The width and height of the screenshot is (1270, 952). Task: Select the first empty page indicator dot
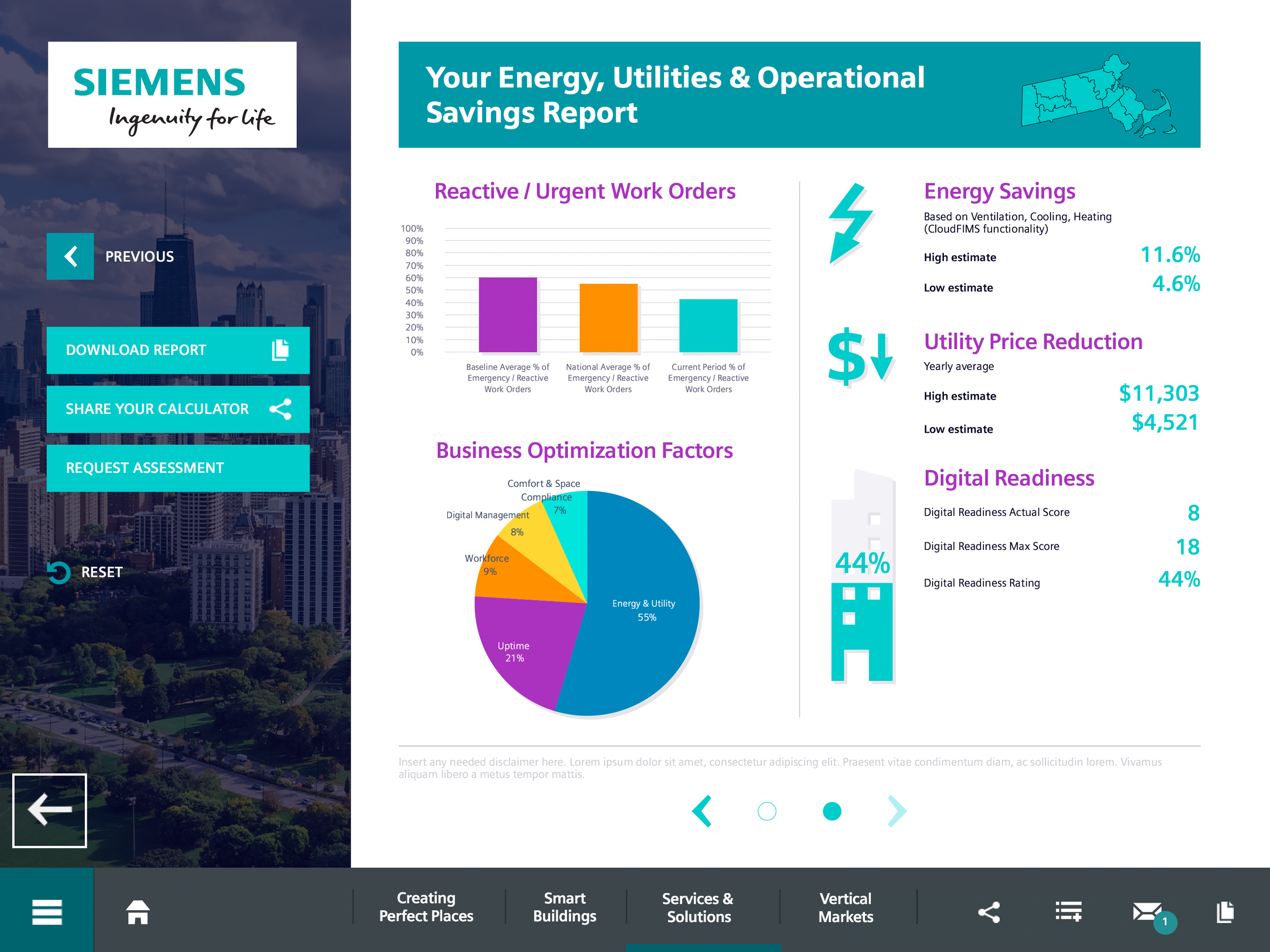(x=767, y=811)
